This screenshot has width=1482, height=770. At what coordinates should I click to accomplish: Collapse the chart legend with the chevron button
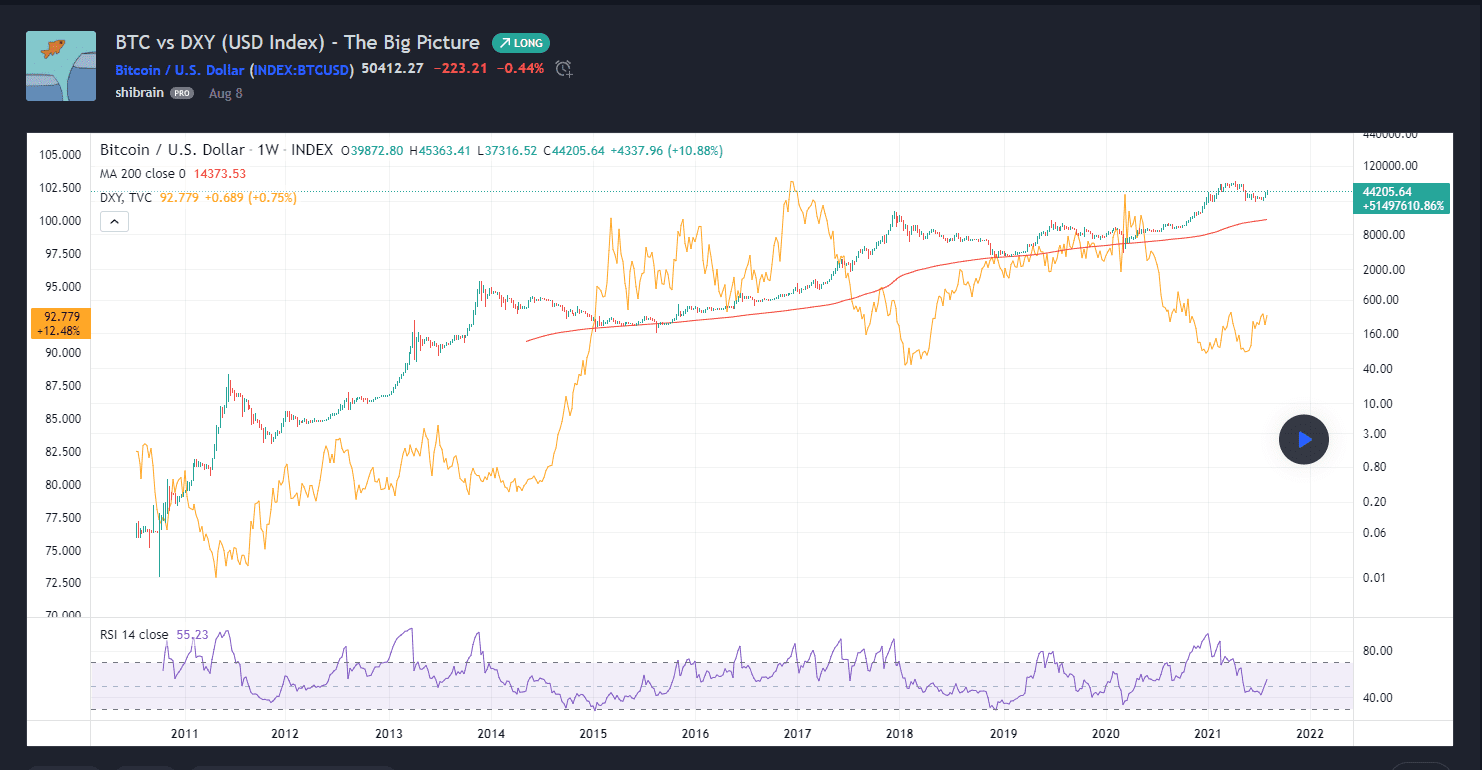coord(114,221)
